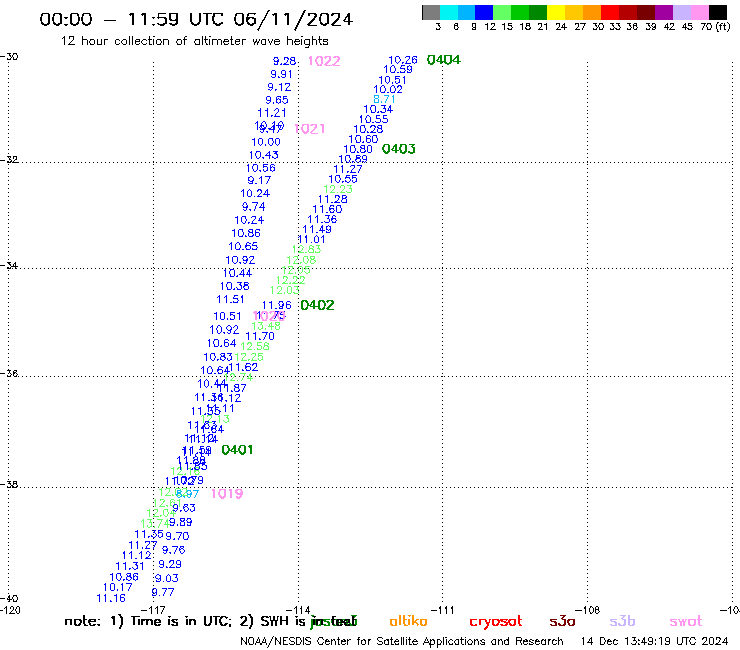
Task: Click the light blue value 8.71
Action: click(384, 99)
